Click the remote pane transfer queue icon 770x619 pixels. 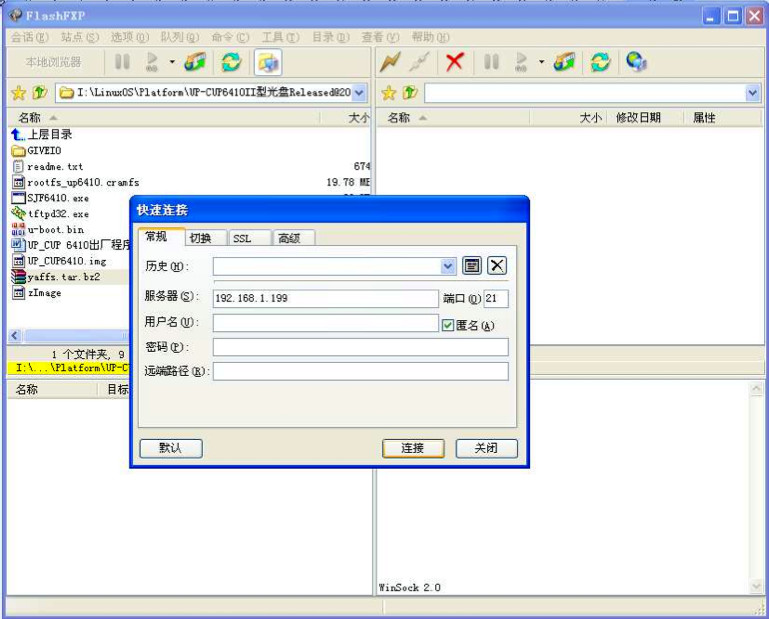564,62
